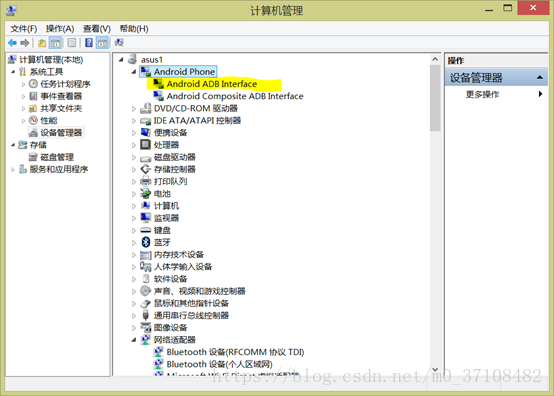The image size is (554, 396).
Task: Expand the 服务和应用程序 node
Action: click(x=13, y=170)
